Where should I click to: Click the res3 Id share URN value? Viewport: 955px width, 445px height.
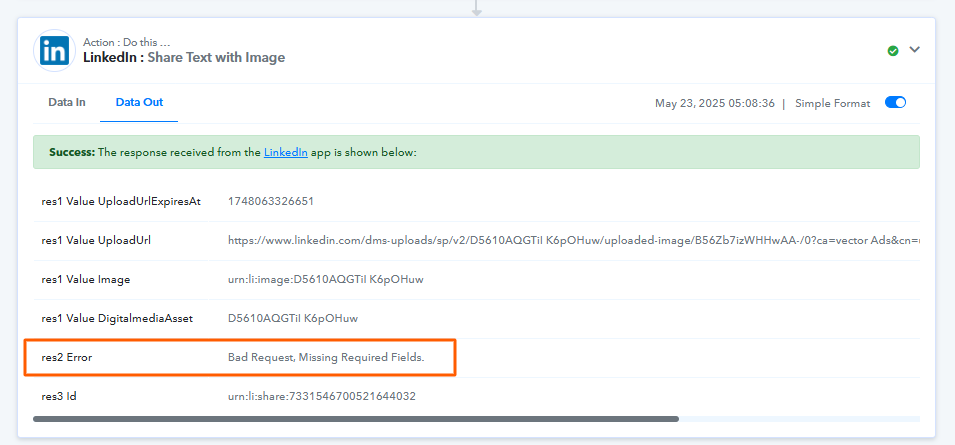pos(322,396)
